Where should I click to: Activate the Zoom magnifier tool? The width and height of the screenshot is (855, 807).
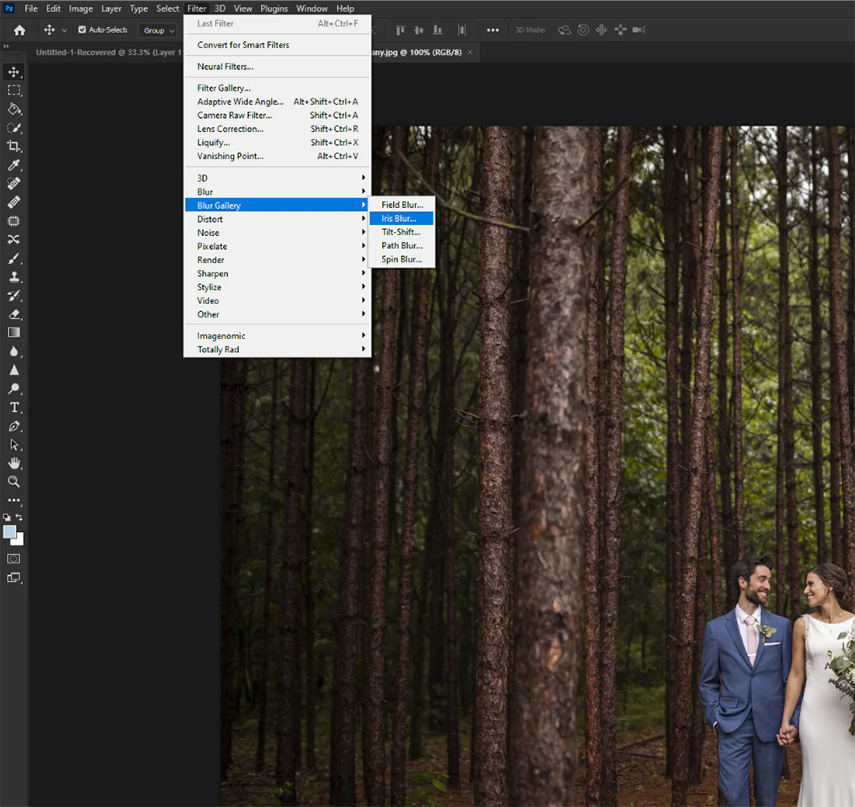14,481
